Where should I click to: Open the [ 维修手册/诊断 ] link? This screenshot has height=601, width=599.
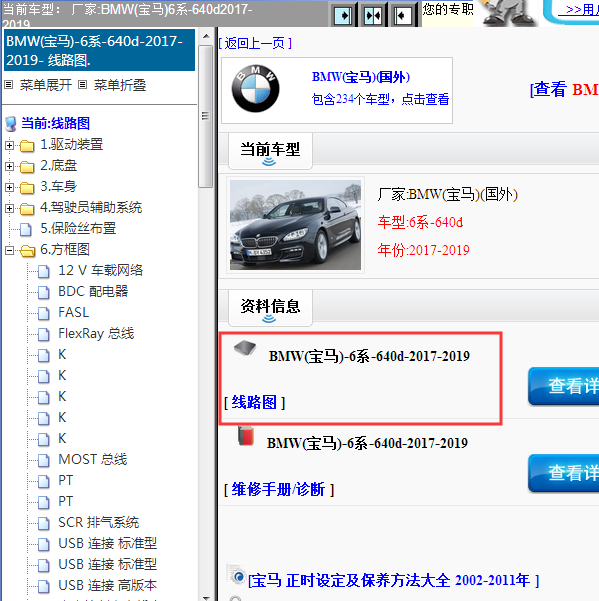tap(279, 489)
